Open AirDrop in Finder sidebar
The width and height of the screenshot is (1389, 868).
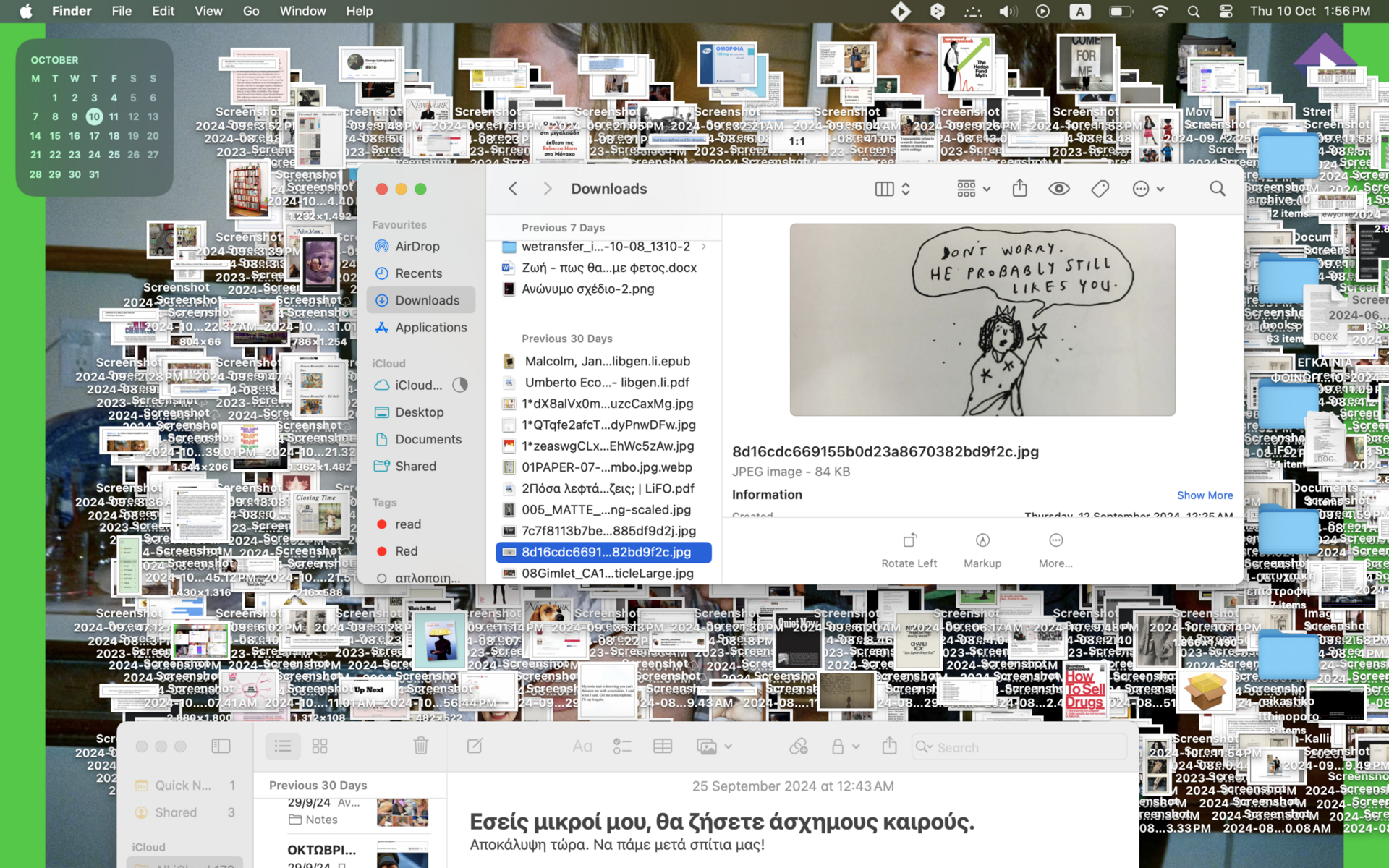pyautogui.click(x=420, y=247)
